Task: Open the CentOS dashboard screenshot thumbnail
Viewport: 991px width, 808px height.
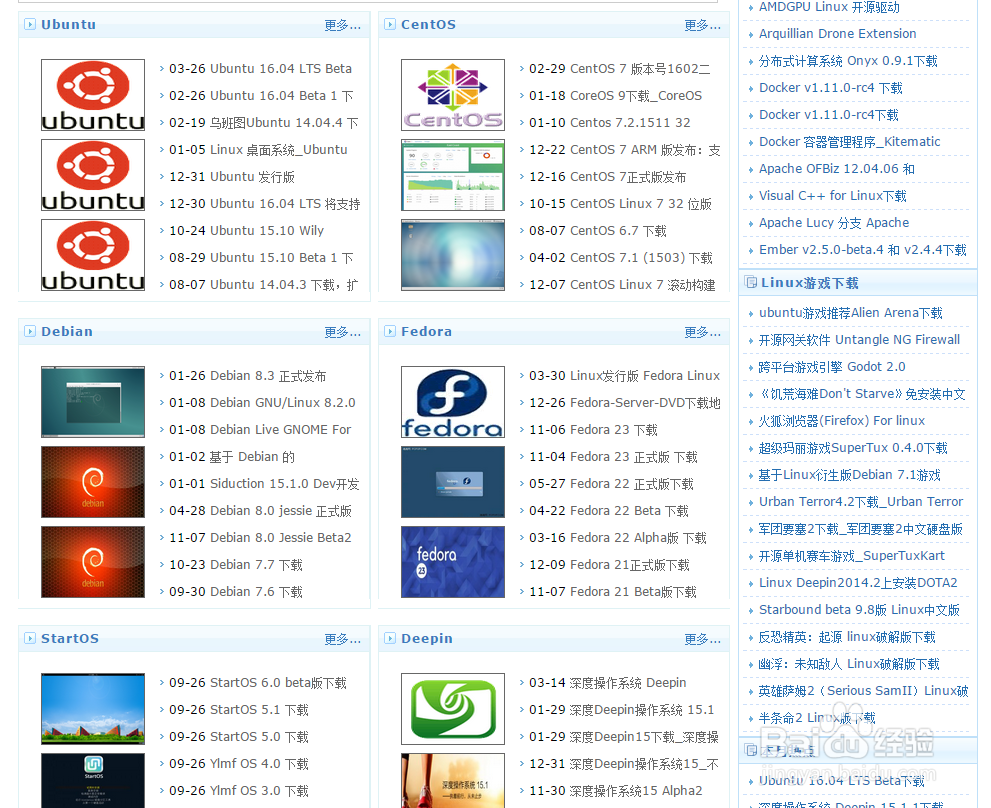Action: [x=453, y=175]
